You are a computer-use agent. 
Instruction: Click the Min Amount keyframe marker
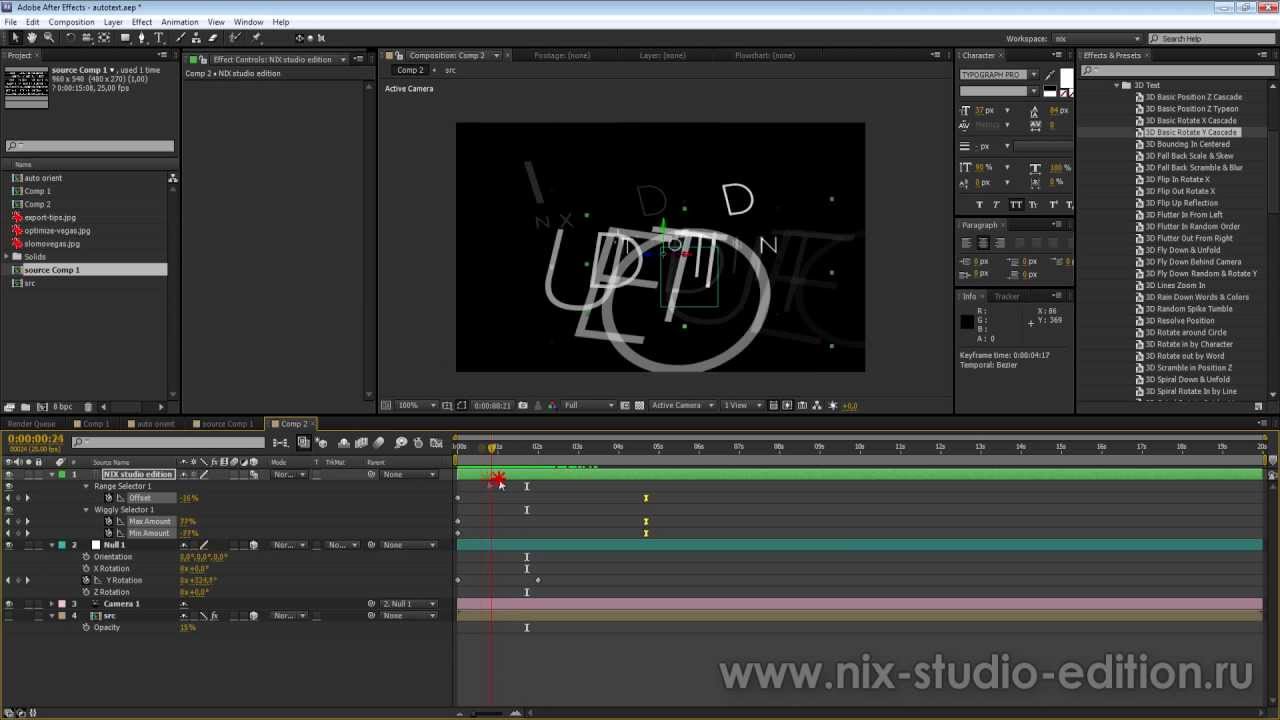pos(646,534)
